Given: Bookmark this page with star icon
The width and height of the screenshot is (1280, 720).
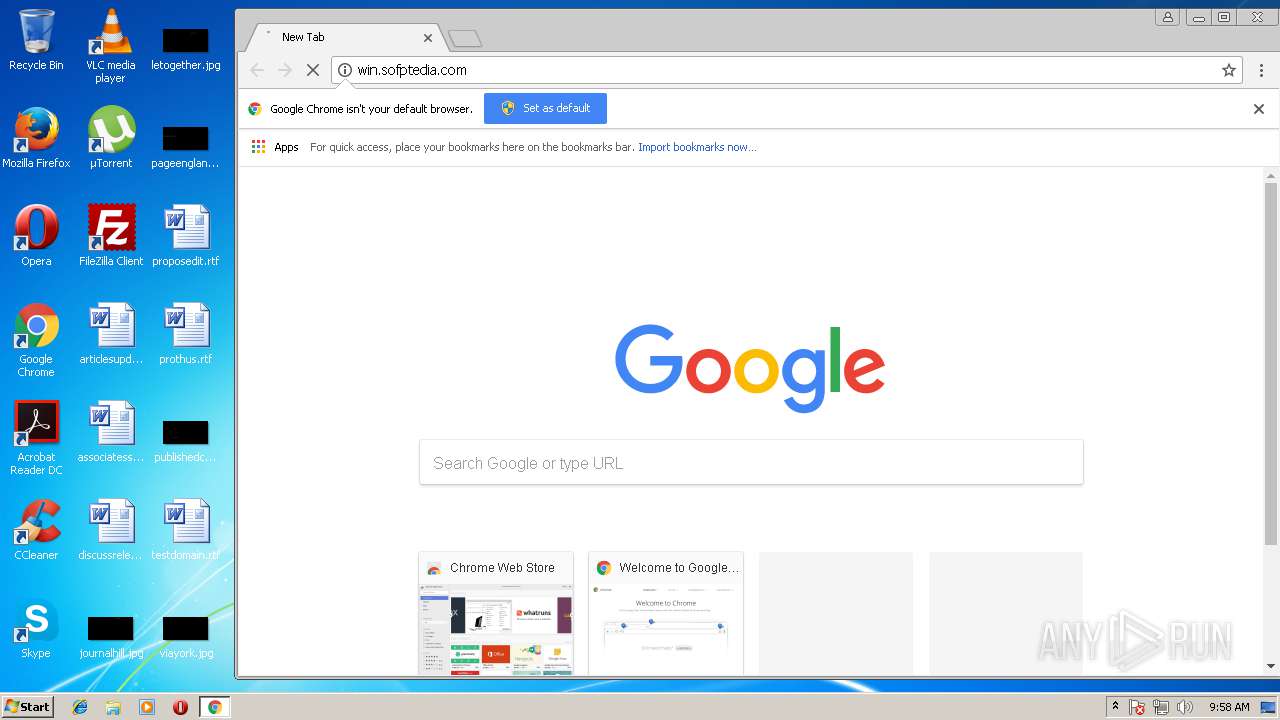Looking at the screenshot, I should (x=1229, y=70).
